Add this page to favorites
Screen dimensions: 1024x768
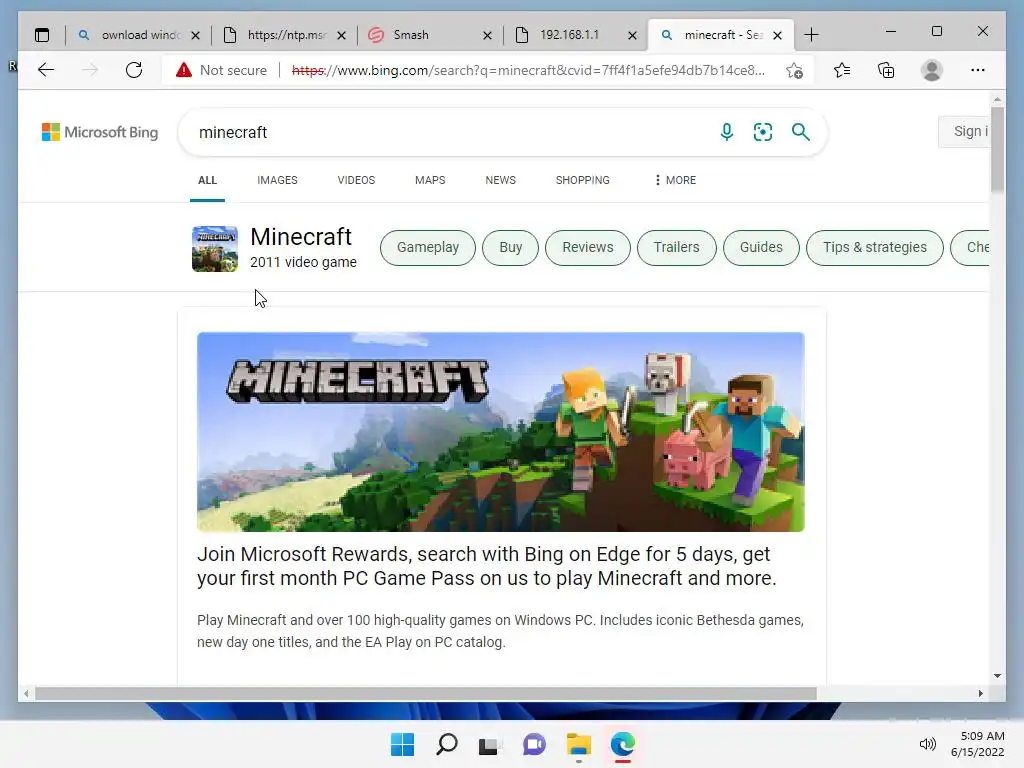[794, 71]
